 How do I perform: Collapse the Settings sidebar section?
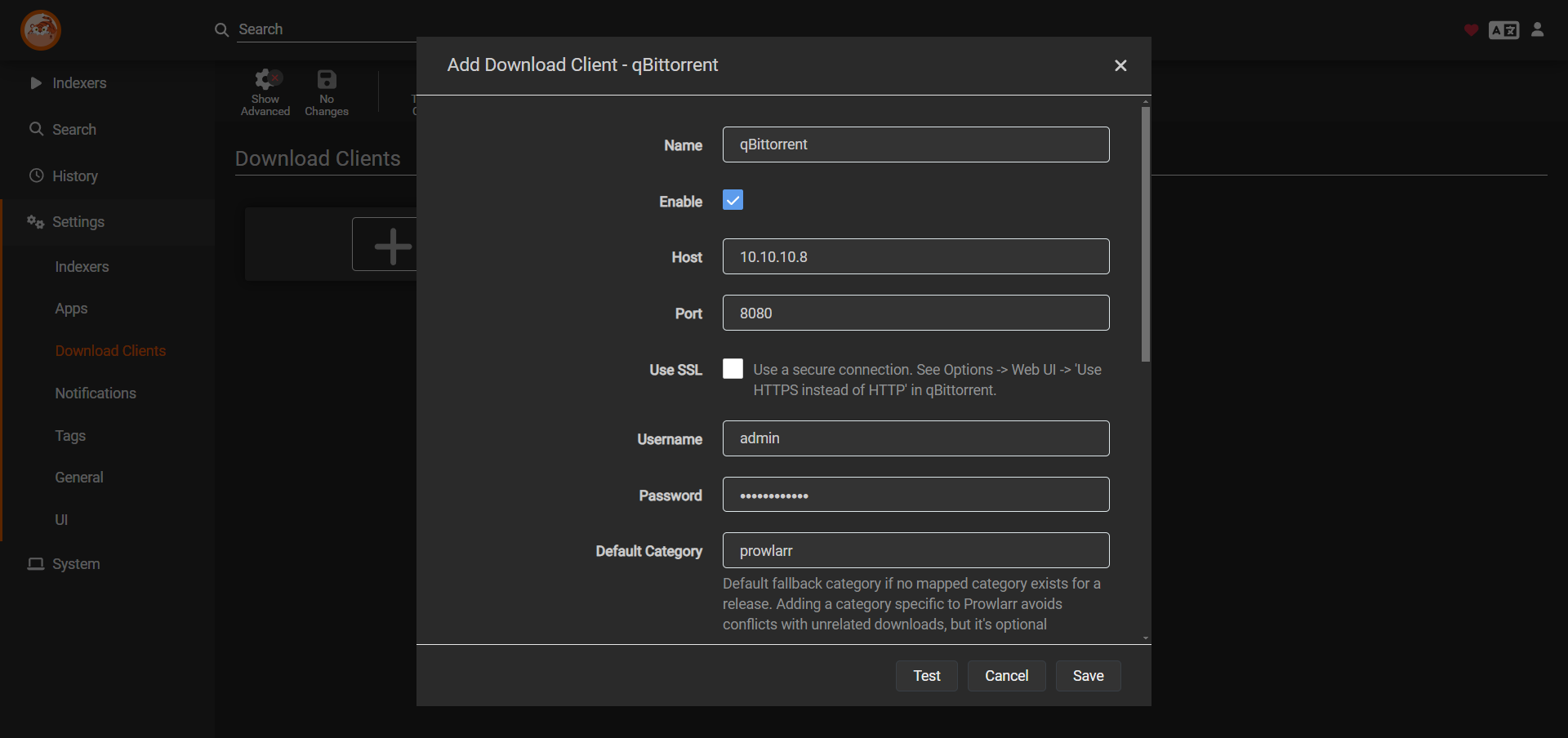(78, 222)
